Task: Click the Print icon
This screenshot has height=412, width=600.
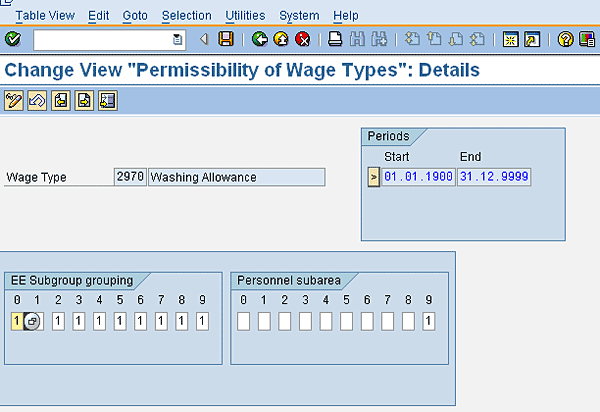Action: tap(335, 39)
